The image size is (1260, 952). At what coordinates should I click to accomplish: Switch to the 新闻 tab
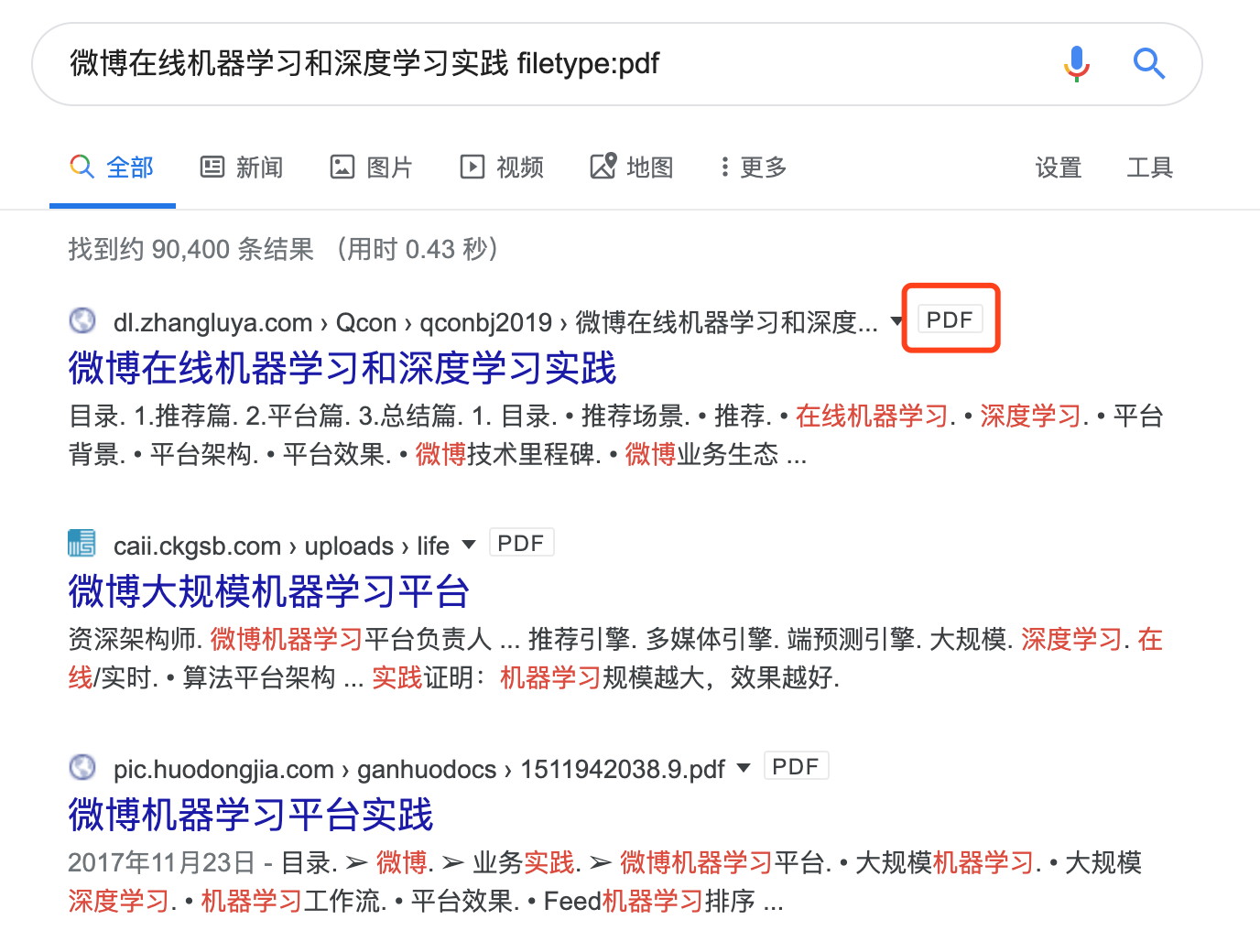(x=243, y=168)
